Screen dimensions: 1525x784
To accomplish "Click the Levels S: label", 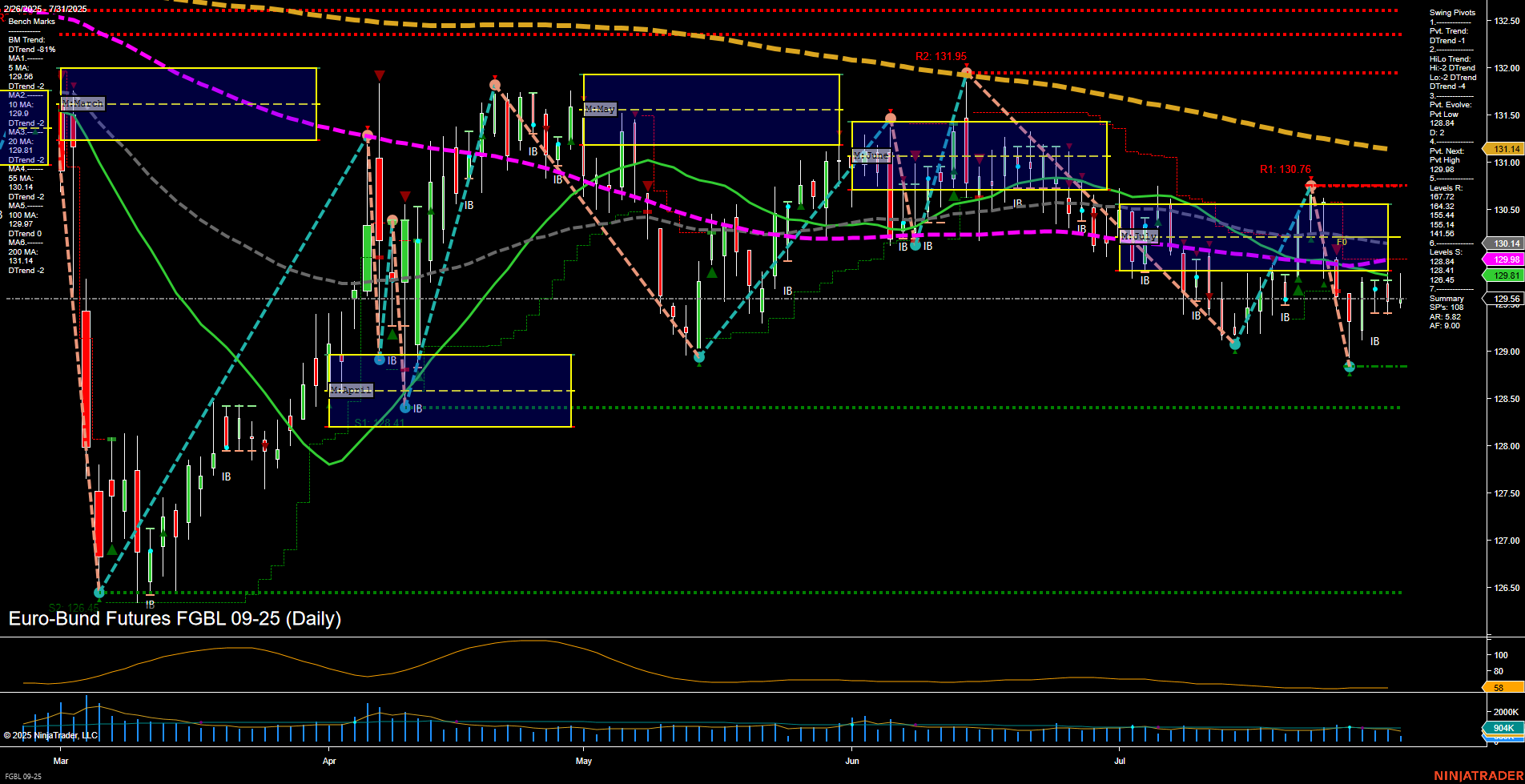I will tap(1446, 252).
